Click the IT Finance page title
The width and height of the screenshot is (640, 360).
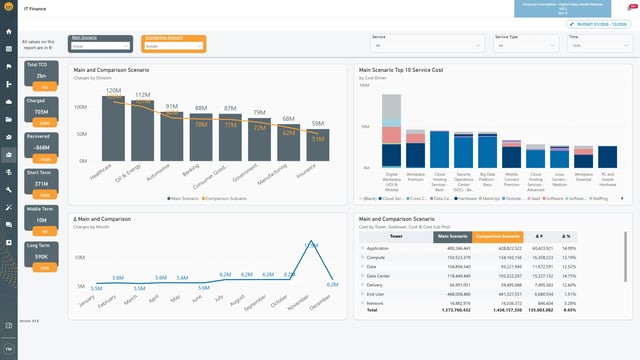pyautogui.click(x=35, y=9)
